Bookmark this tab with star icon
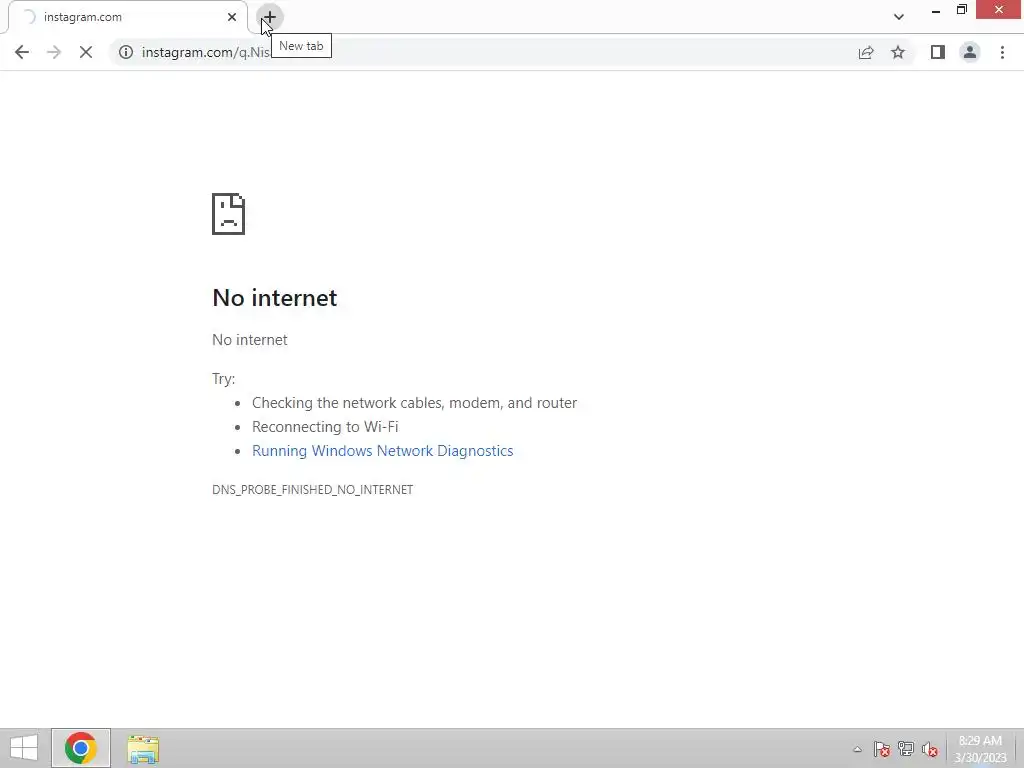 [x=898, y=52]
